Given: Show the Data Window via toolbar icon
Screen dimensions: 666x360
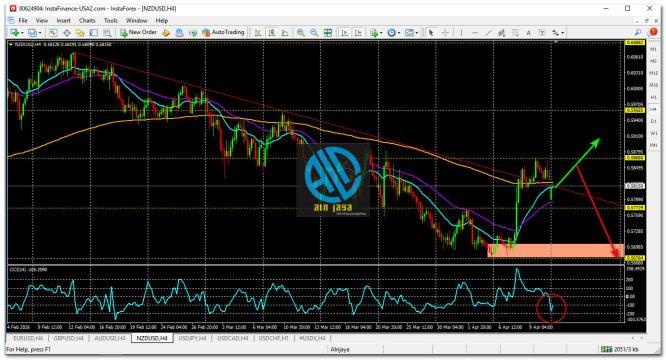Looking at the screenshot, I should coord(67,32).
